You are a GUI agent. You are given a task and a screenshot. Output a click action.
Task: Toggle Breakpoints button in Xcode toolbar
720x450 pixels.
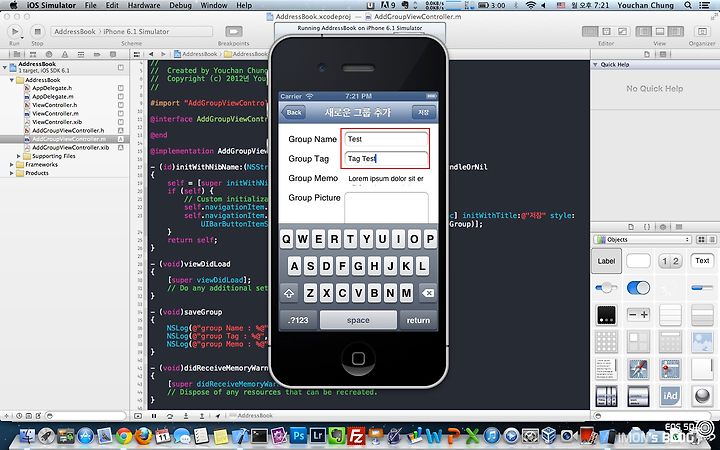coord(234,31)
